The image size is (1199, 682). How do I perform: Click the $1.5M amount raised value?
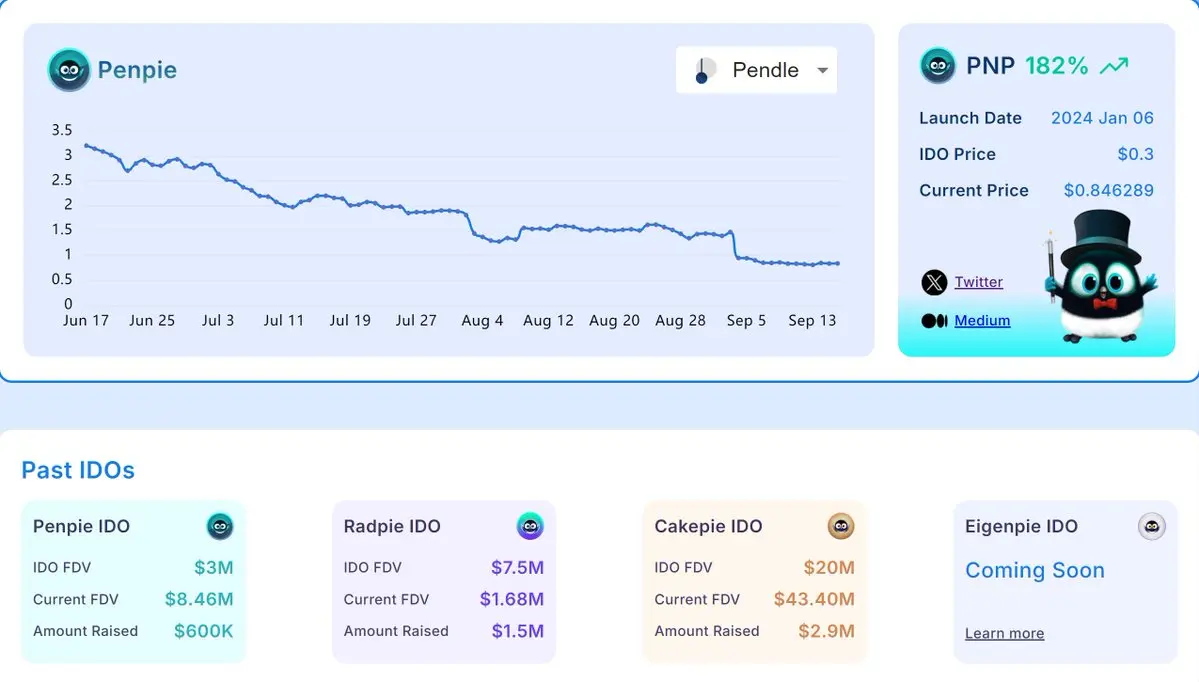pos(518,632)
